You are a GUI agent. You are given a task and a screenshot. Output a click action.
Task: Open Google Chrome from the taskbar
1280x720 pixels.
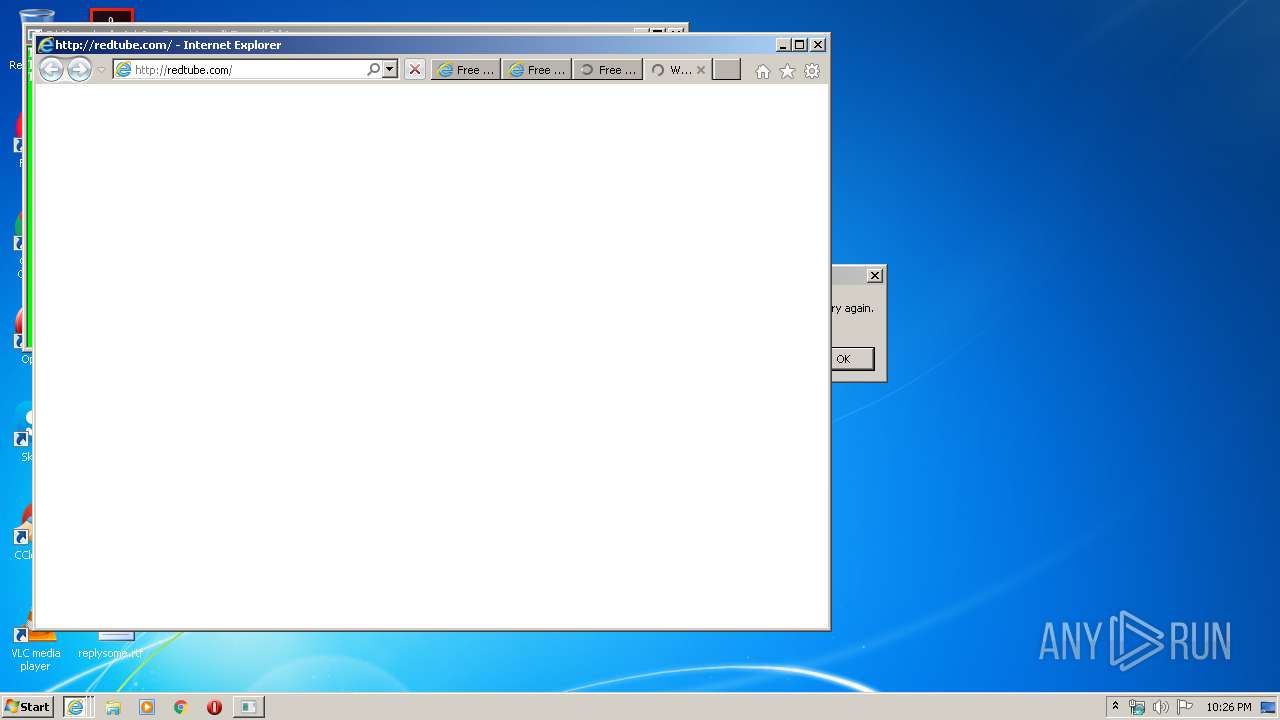180,707
